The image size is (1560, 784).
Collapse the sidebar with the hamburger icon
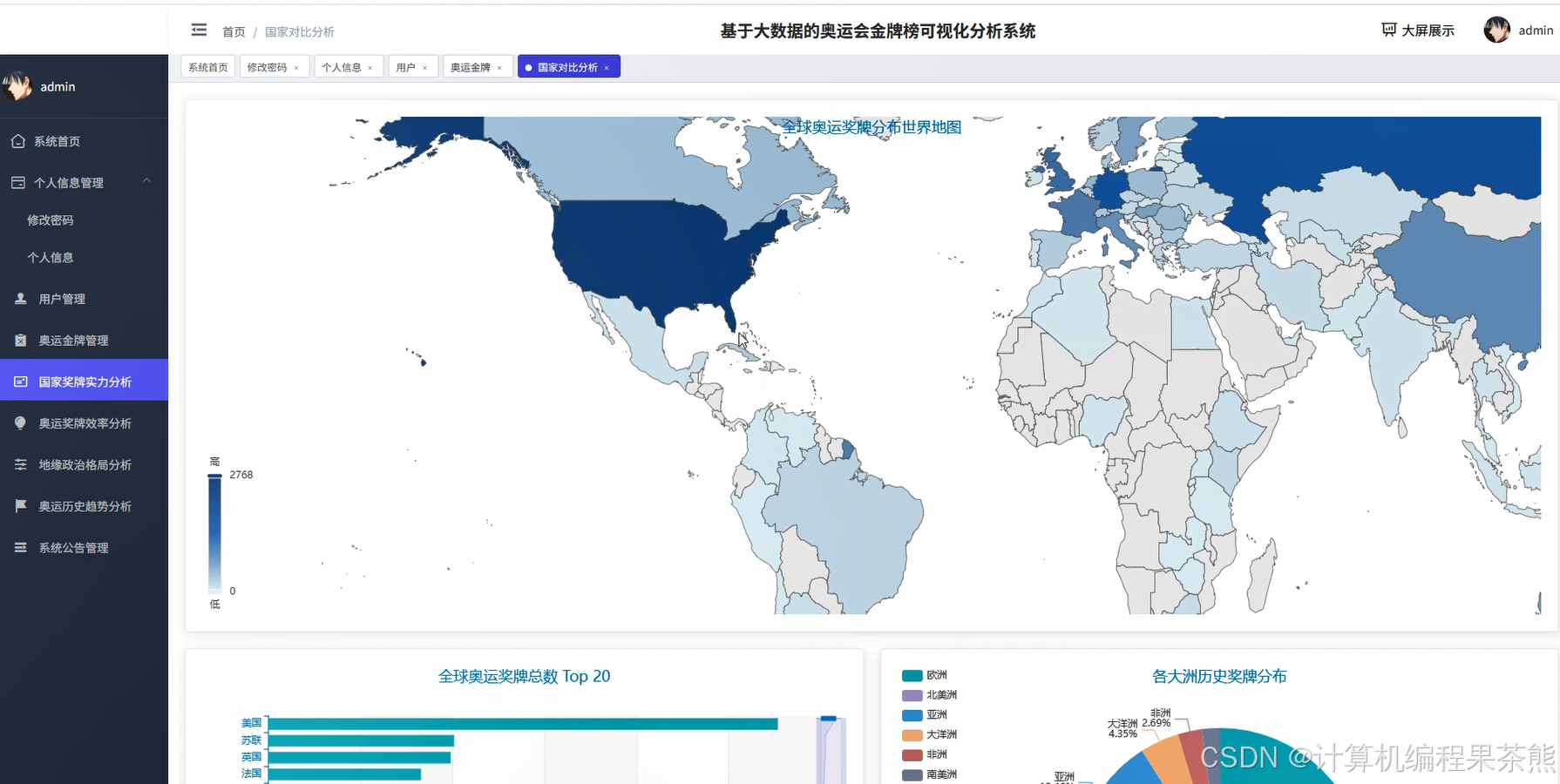[199, 30]
